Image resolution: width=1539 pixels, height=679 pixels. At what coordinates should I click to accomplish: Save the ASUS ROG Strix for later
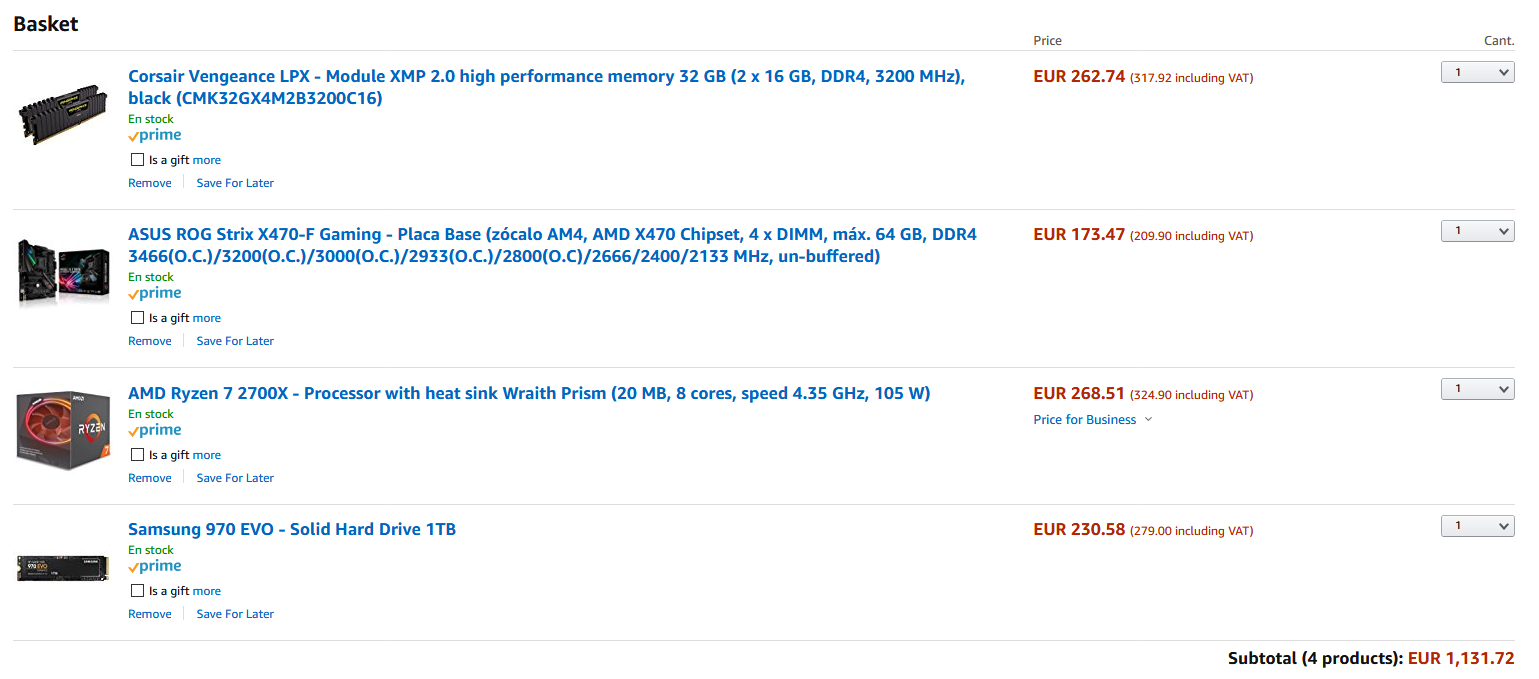[235, 341]
